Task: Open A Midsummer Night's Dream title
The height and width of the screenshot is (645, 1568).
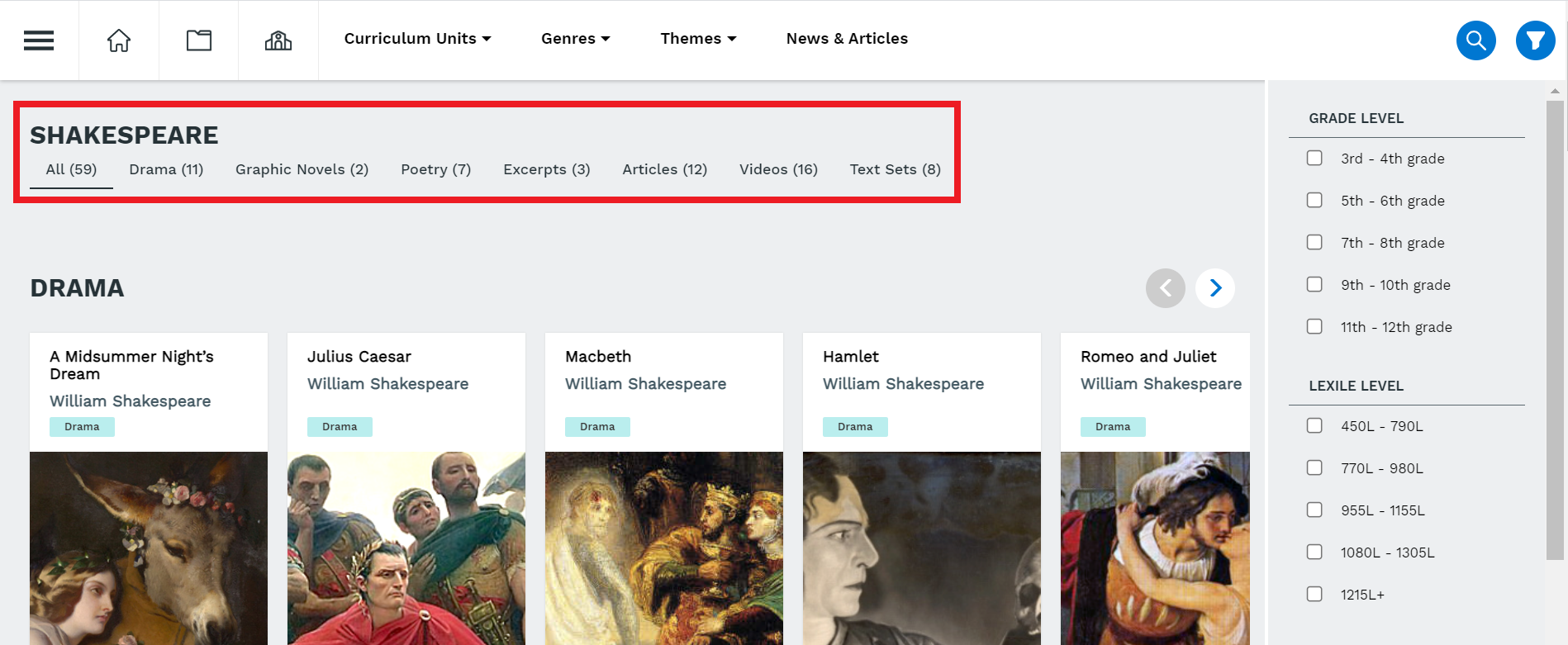Action: point(131,365)
